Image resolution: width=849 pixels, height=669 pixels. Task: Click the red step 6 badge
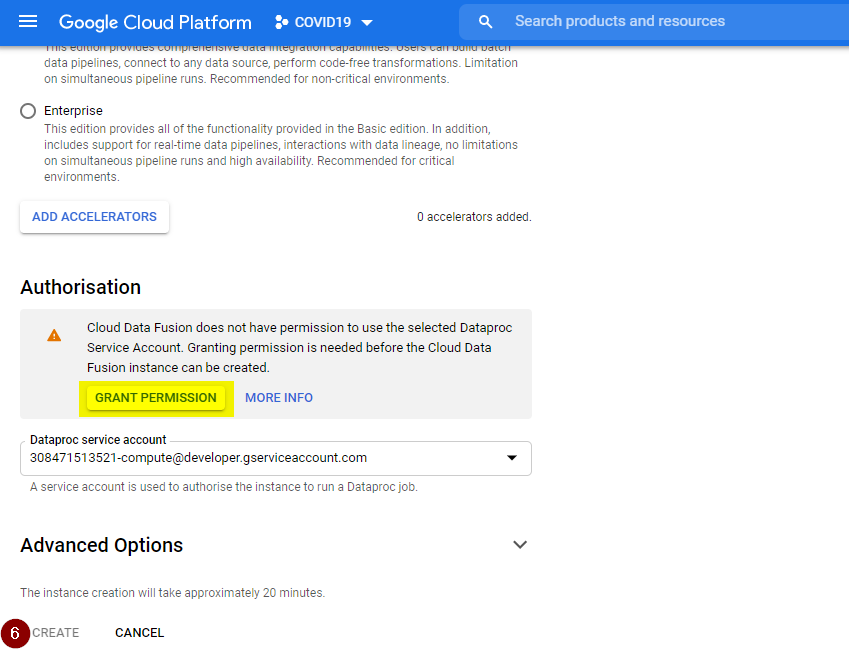point(15,633)
